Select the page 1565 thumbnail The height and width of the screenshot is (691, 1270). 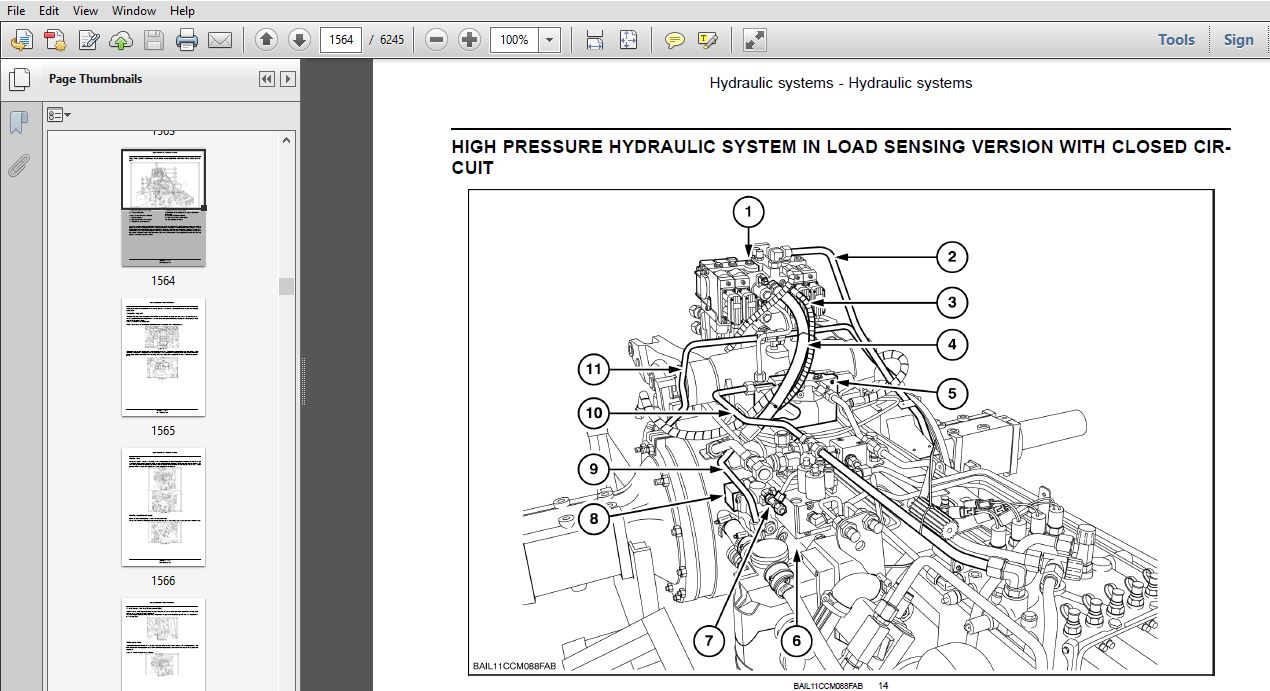pos(163,357)
